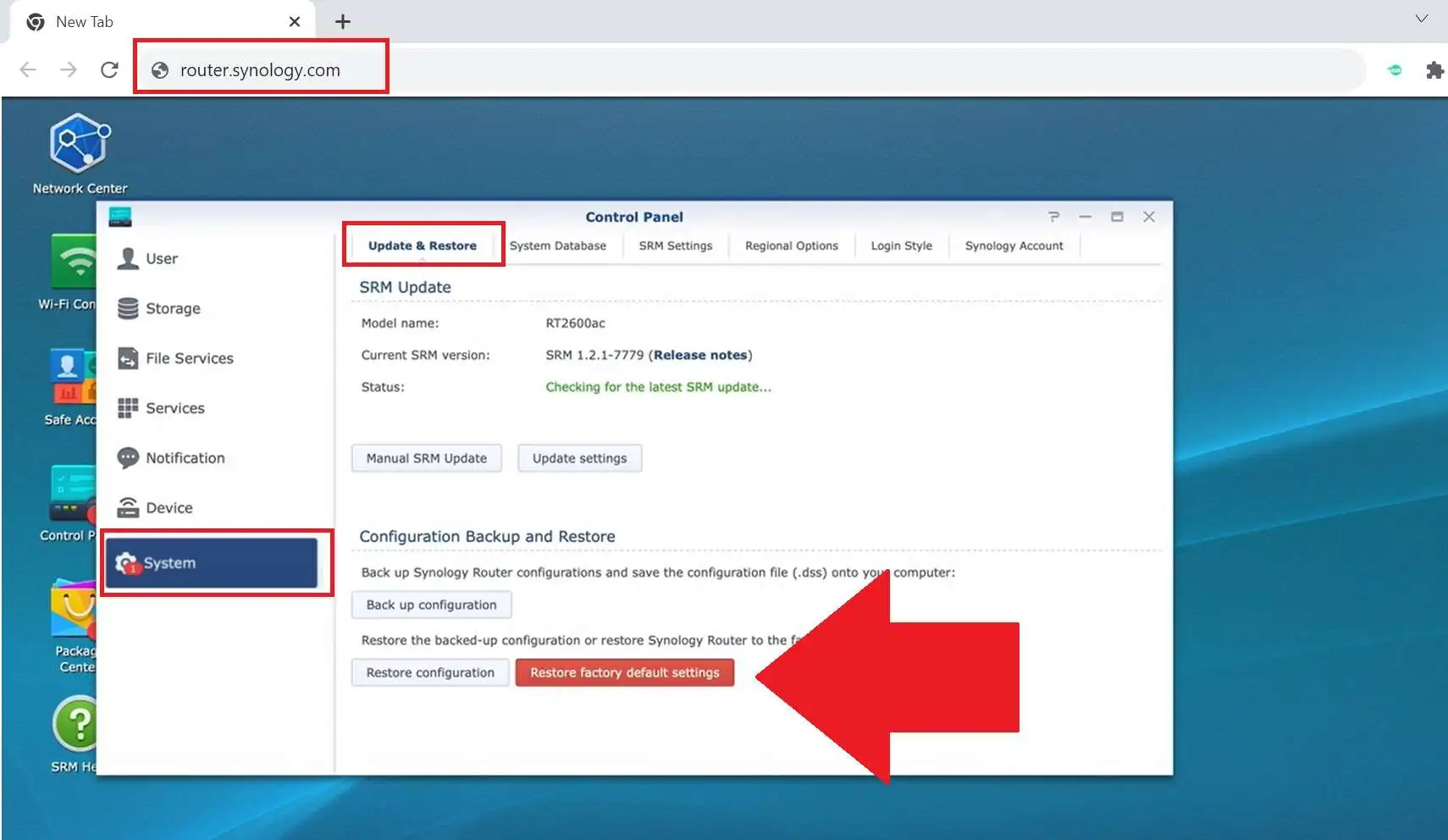Minimize the Control Panel window

[1085, 217]
